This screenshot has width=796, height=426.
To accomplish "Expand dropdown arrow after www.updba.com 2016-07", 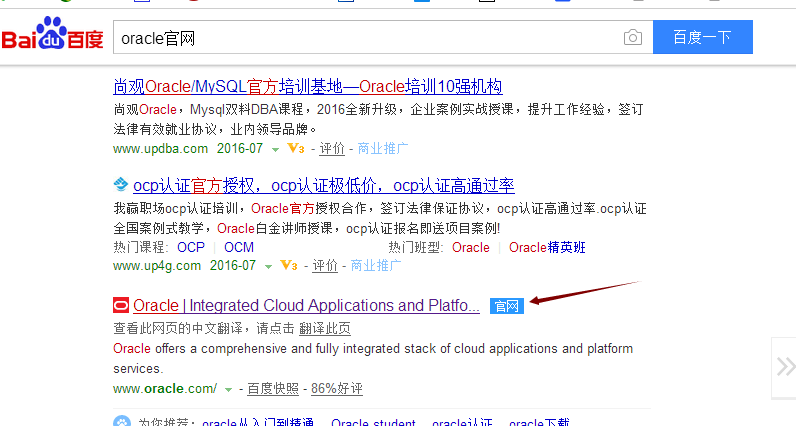I will 275,150.
